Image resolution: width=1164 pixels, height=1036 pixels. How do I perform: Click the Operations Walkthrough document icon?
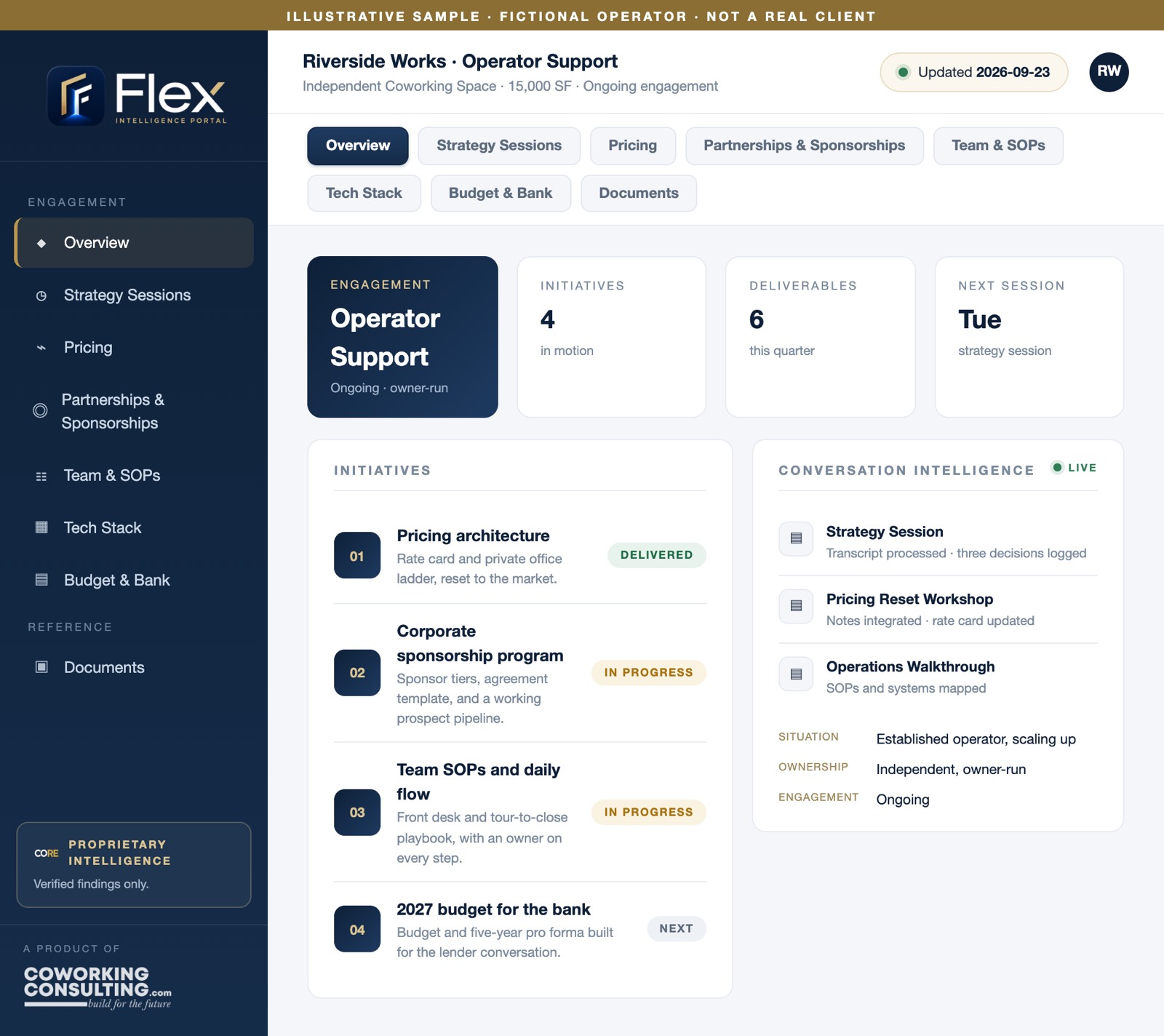(x=796, y=674)
